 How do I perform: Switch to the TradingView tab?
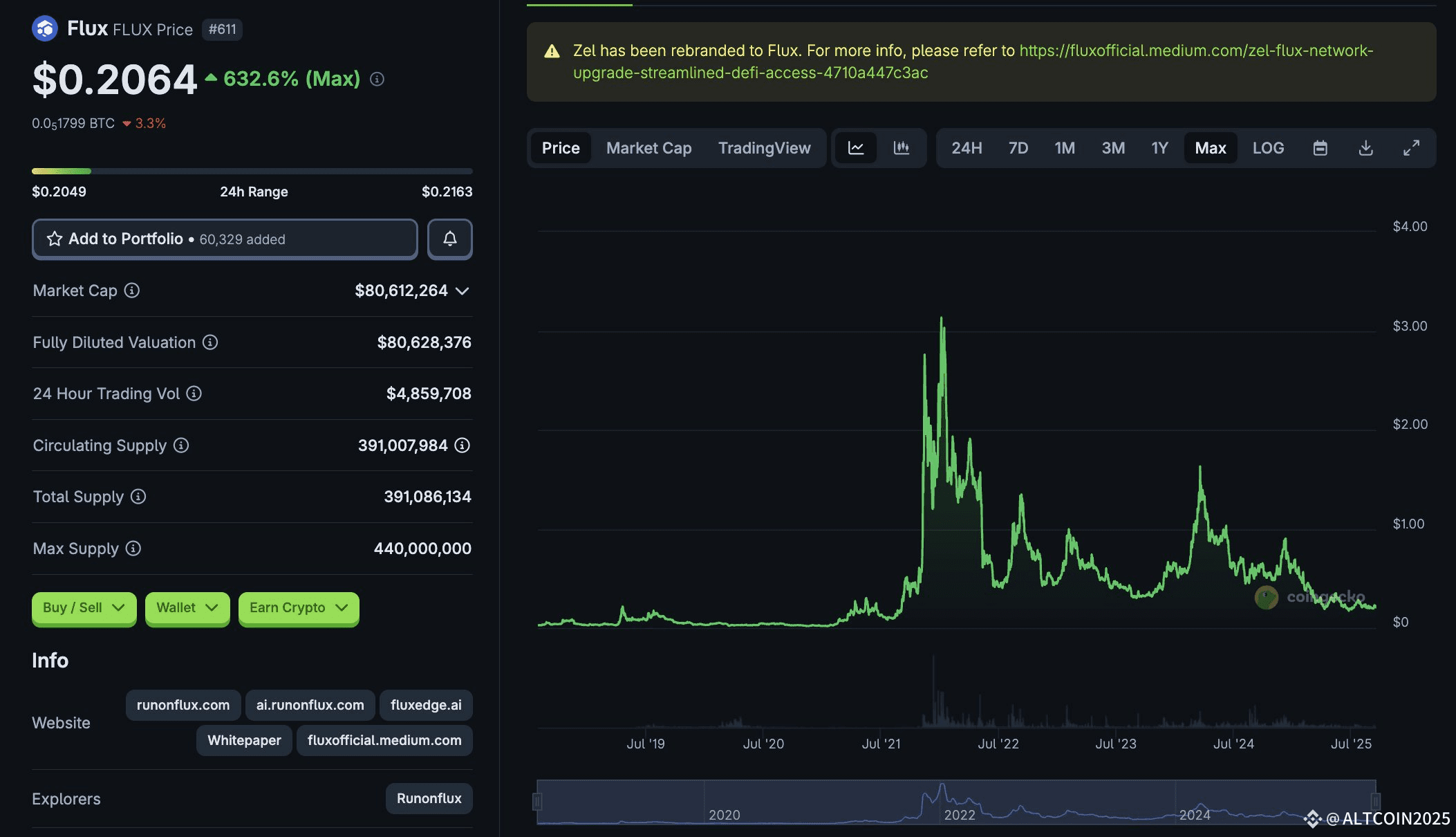pos(764,148)
